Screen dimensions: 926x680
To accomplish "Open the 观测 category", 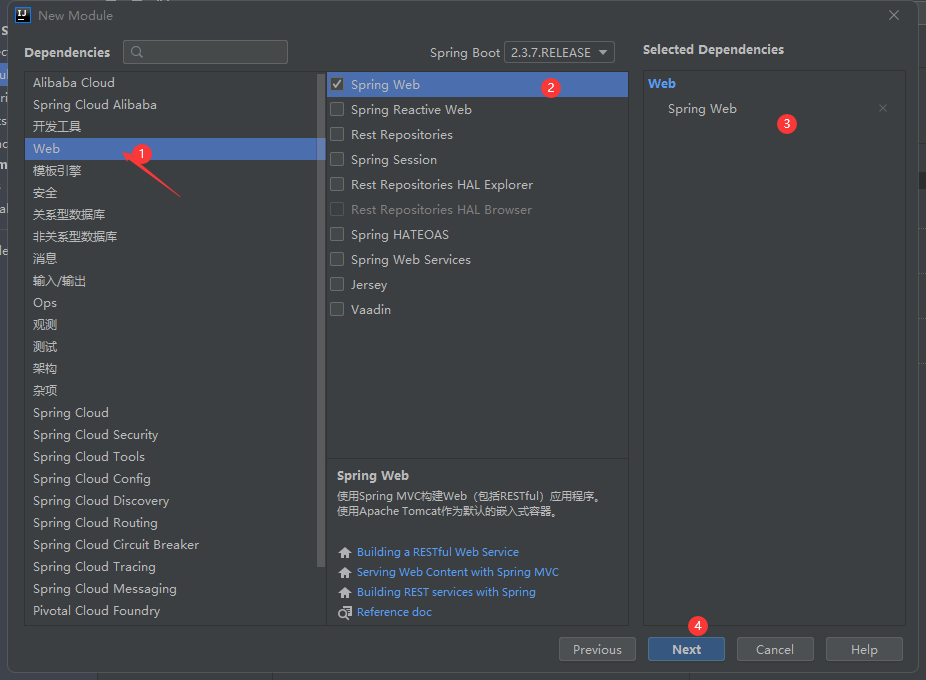I will [x=171, y=325].
